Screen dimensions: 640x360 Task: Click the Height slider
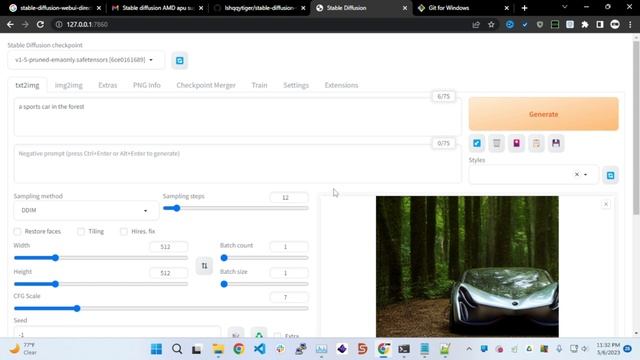click(x=101, y=284)
